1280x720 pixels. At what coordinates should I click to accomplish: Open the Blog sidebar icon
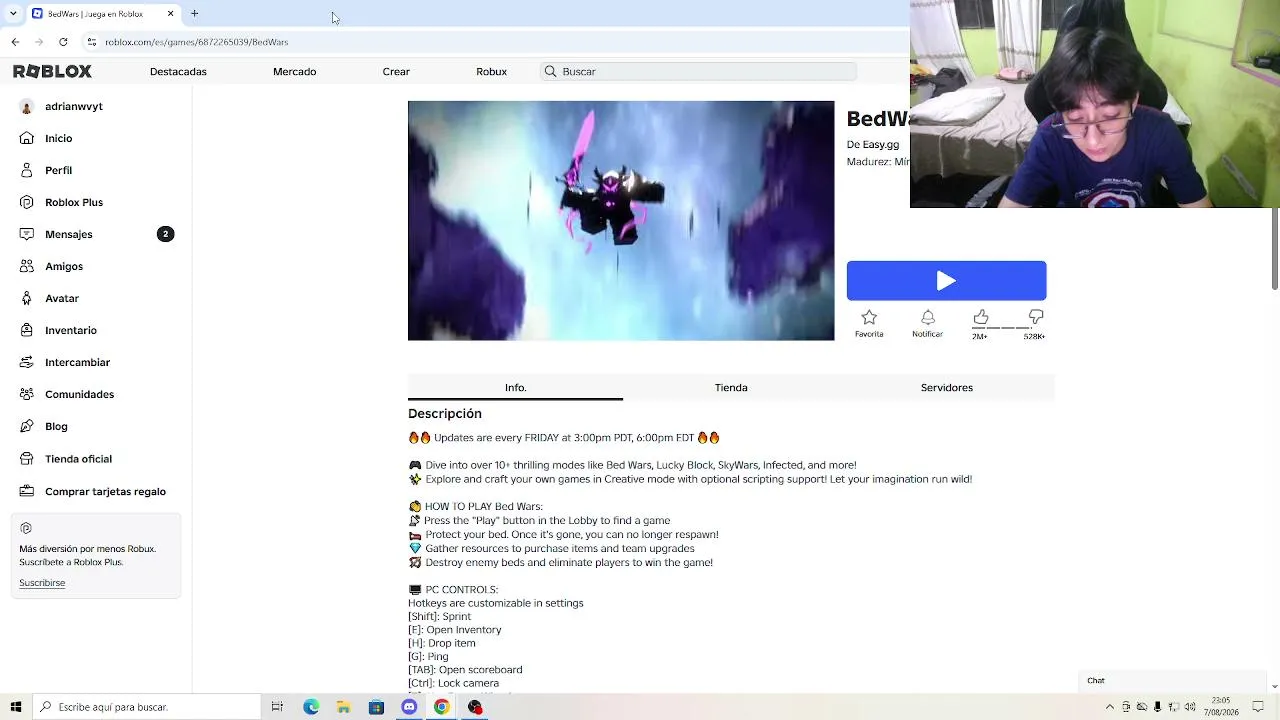(26, 426)
